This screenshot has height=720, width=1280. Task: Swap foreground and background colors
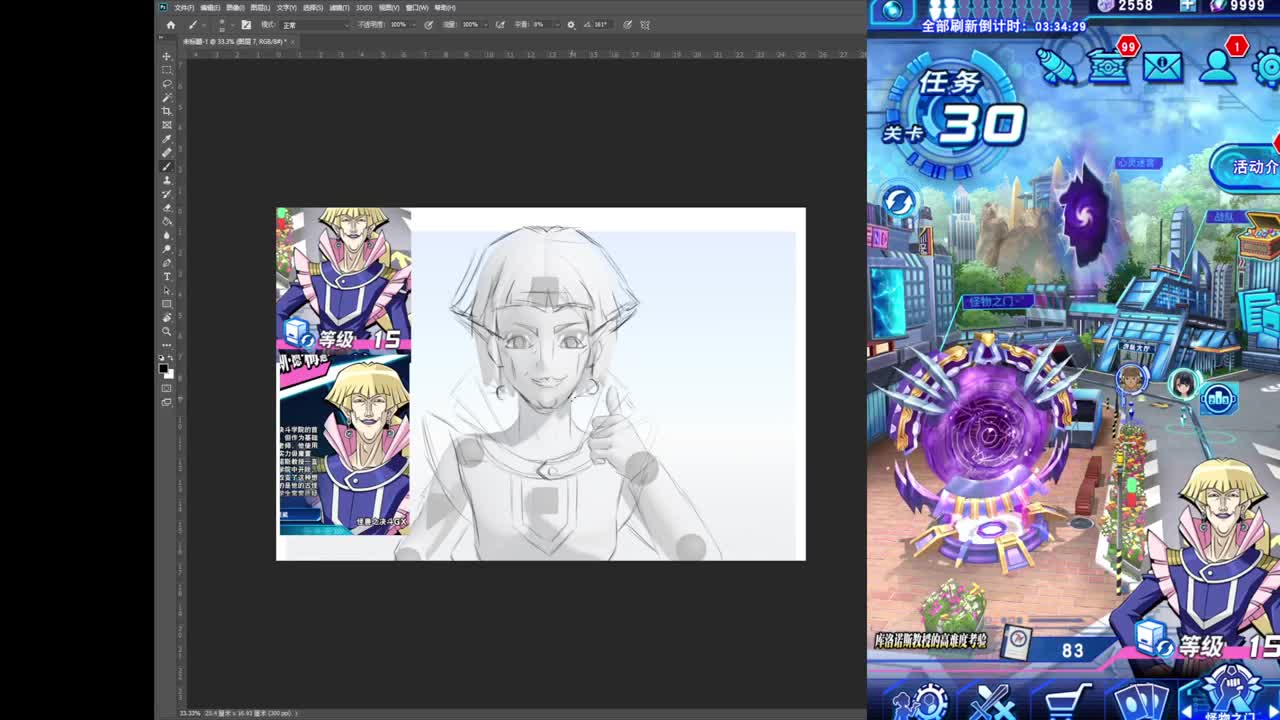pos(171,357)
